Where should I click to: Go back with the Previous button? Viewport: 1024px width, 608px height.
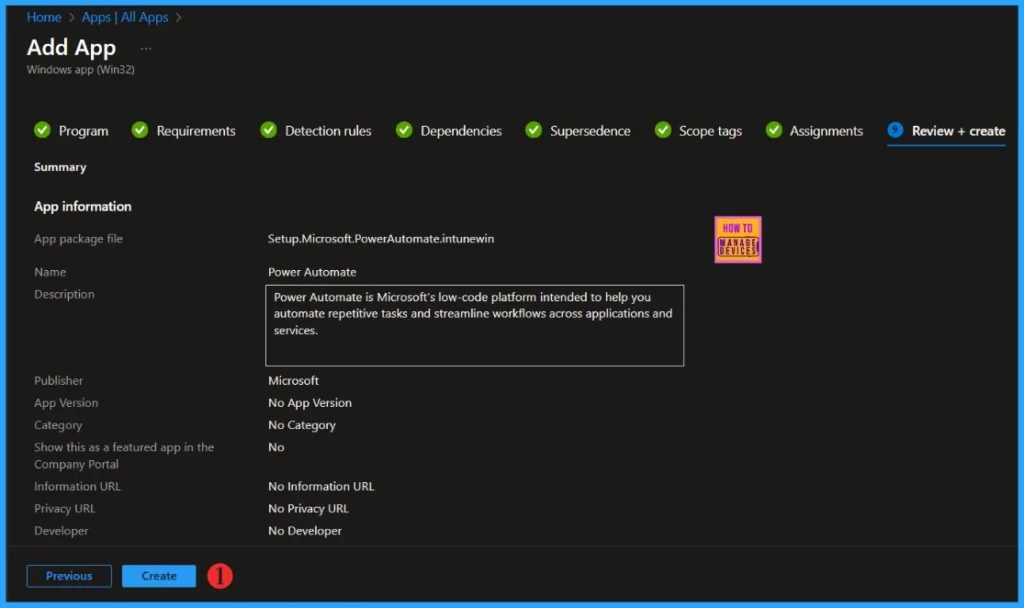pyautogui.click(x=69, y=576)
